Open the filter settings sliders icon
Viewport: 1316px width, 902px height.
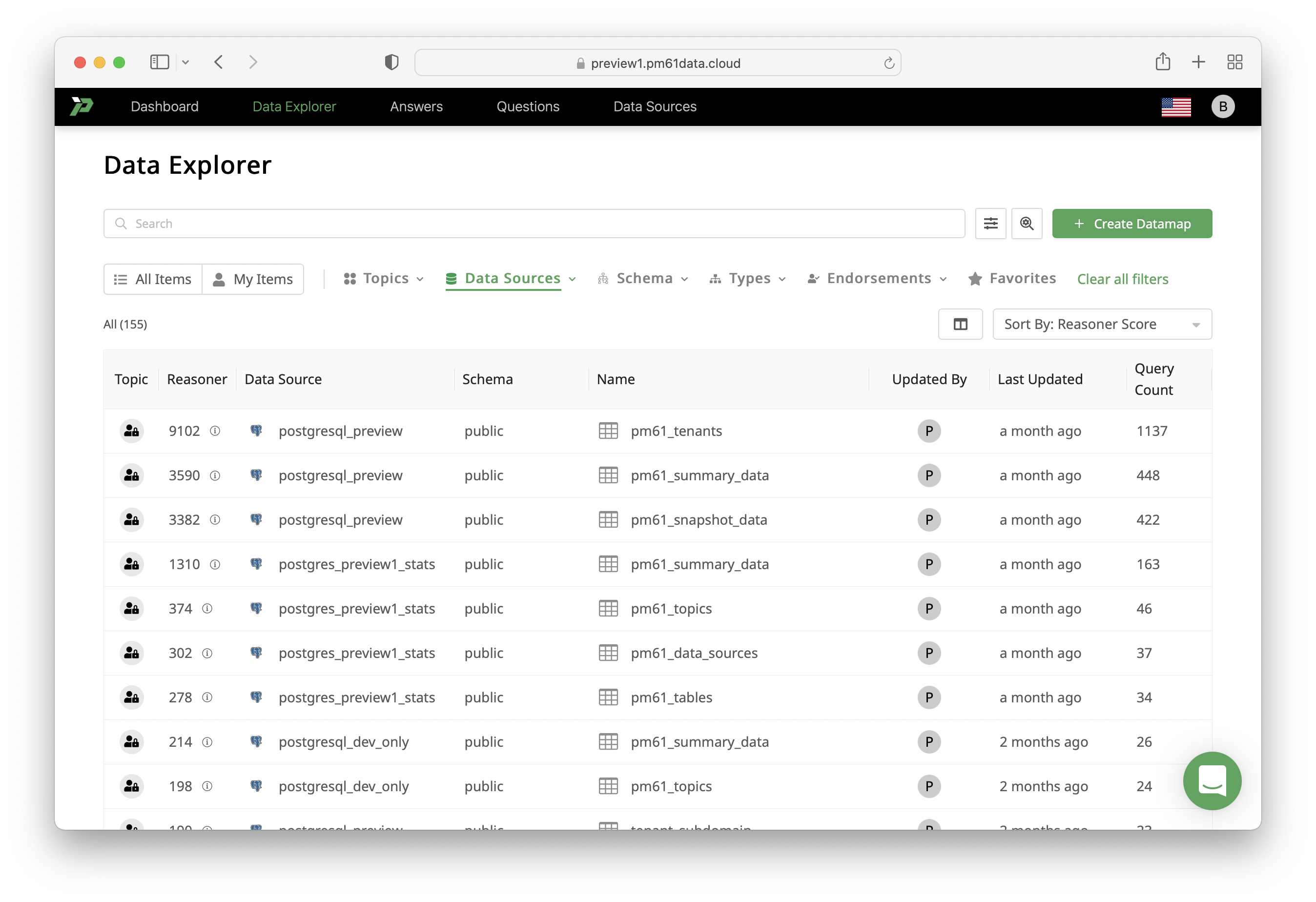990,224
